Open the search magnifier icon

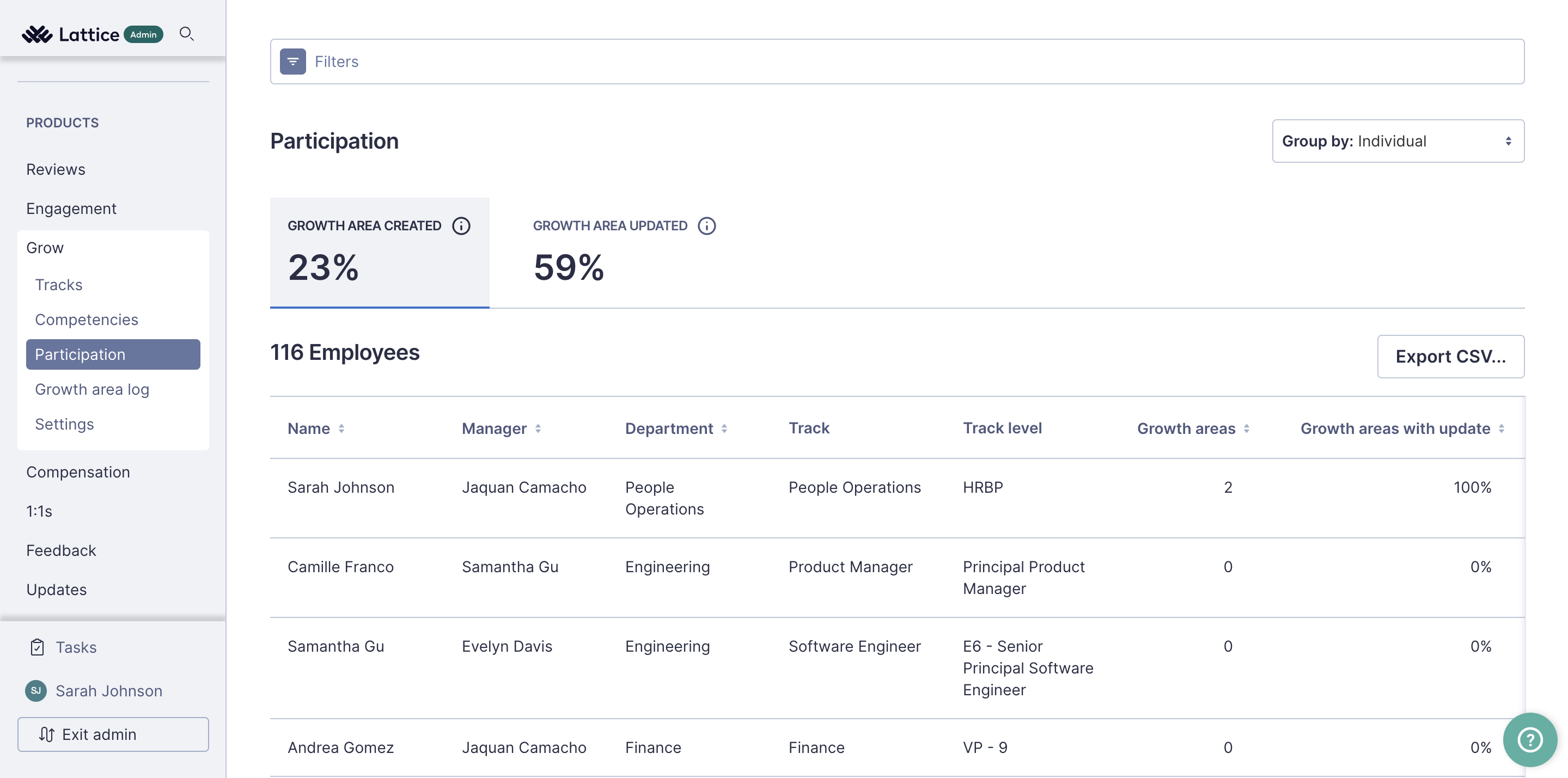click(x=186, y=34)
